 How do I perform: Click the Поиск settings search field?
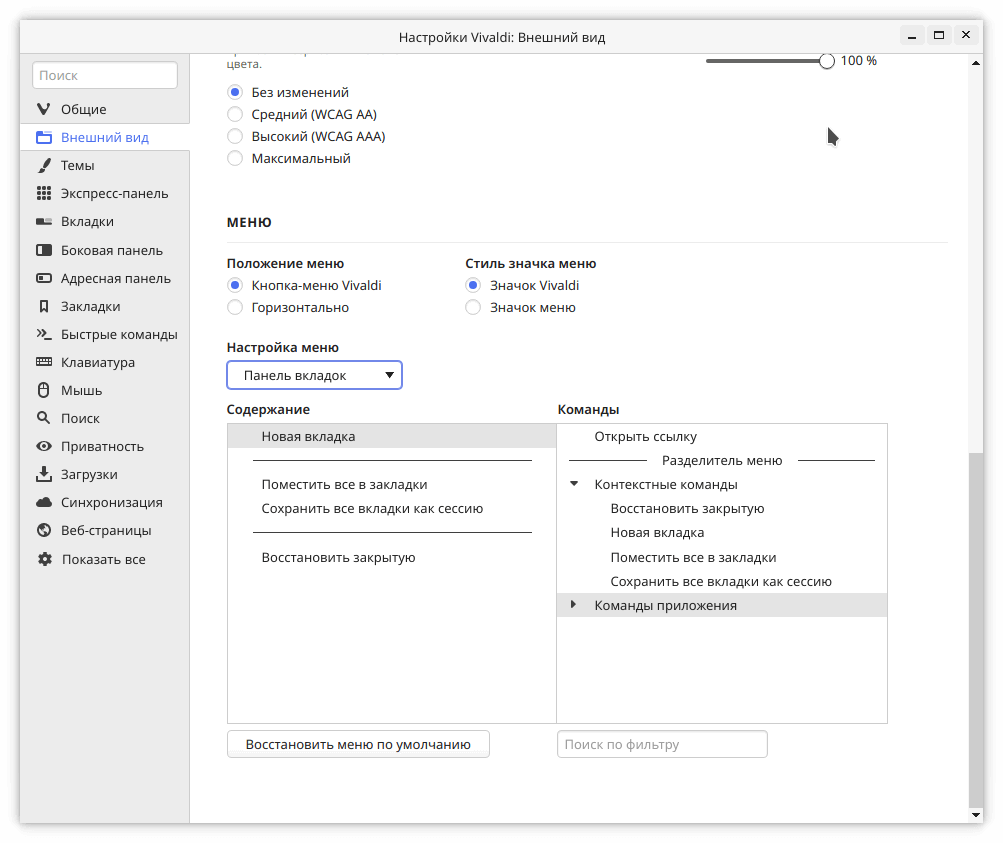pos(105,75)
